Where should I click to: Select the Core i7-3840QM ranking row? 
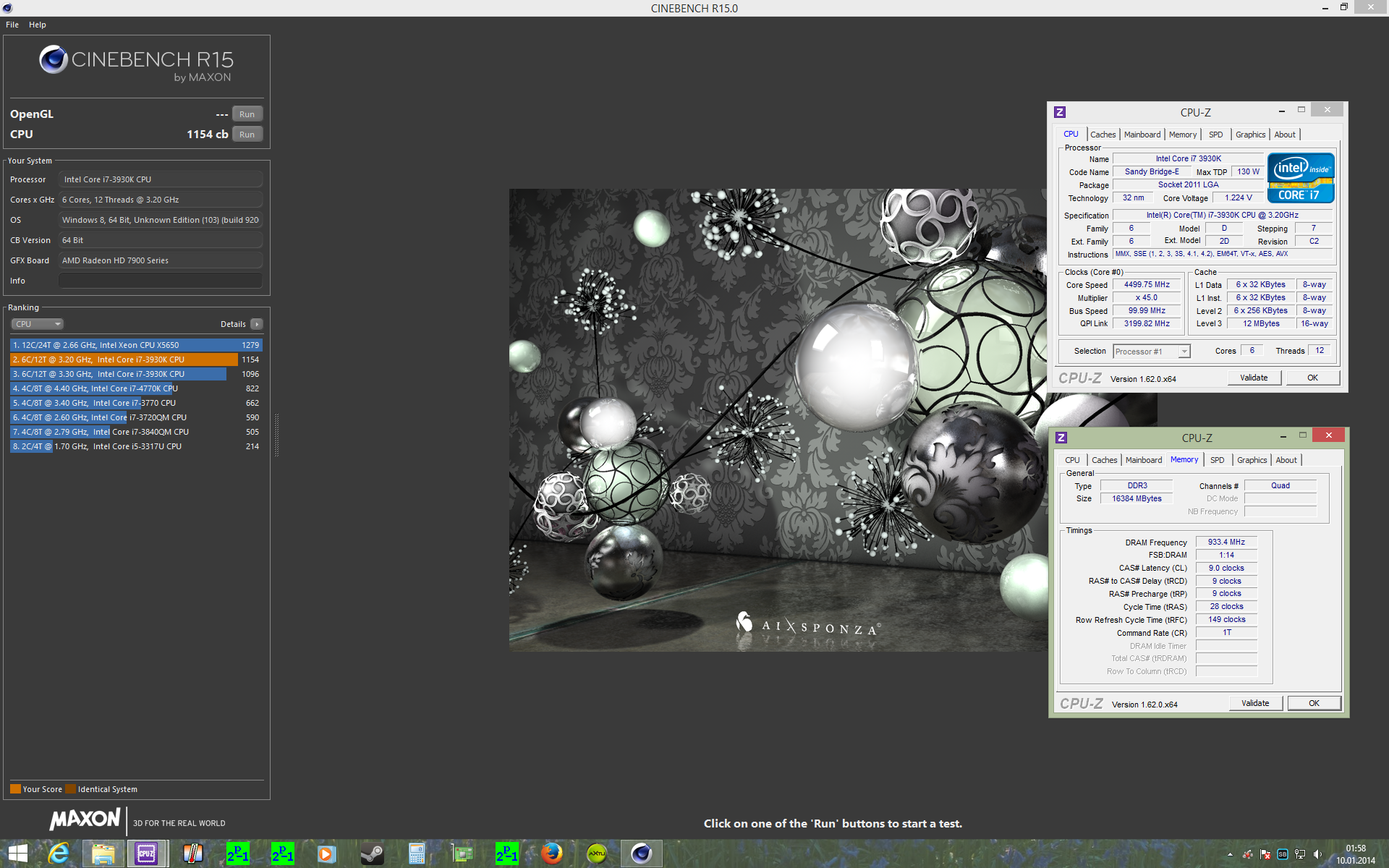coord(136,432)
